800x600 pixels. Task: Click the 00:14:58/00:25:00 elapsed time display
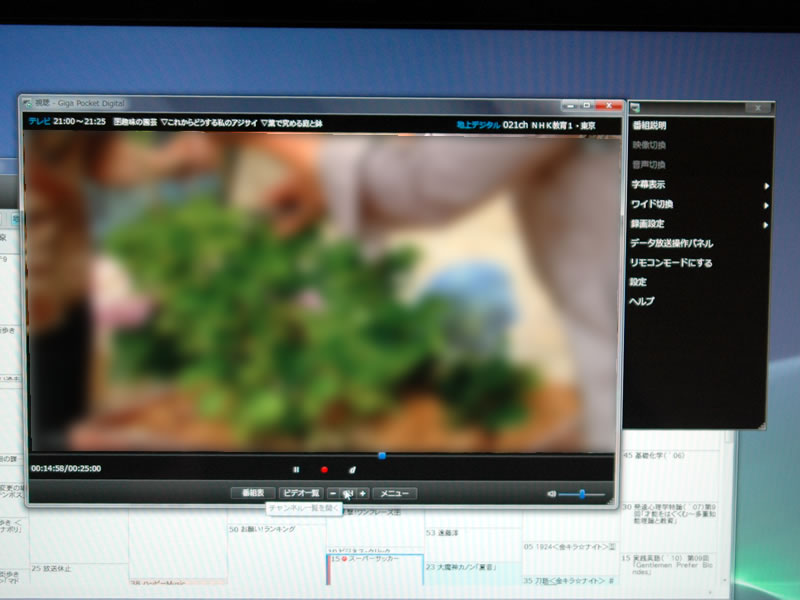[66, 468]
